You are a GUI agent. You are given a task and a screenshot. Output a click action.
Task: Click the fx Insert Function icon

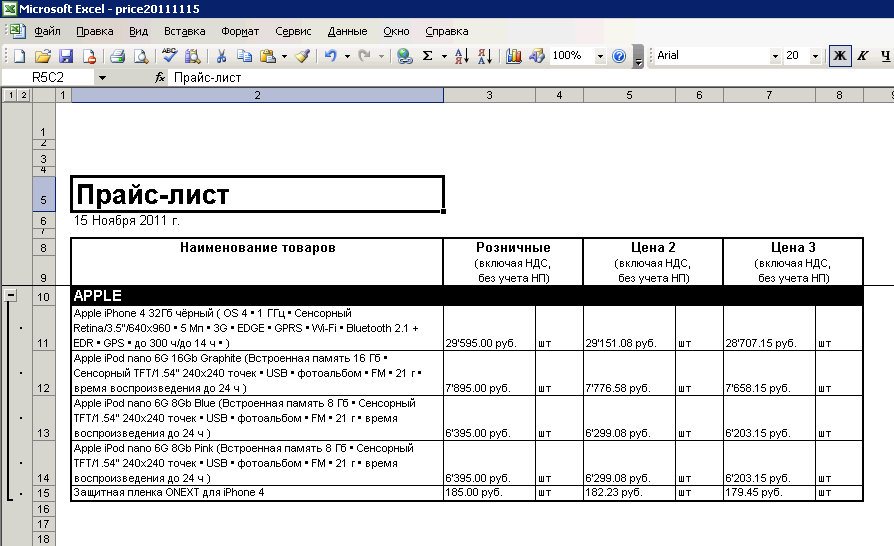coord(160,78)
